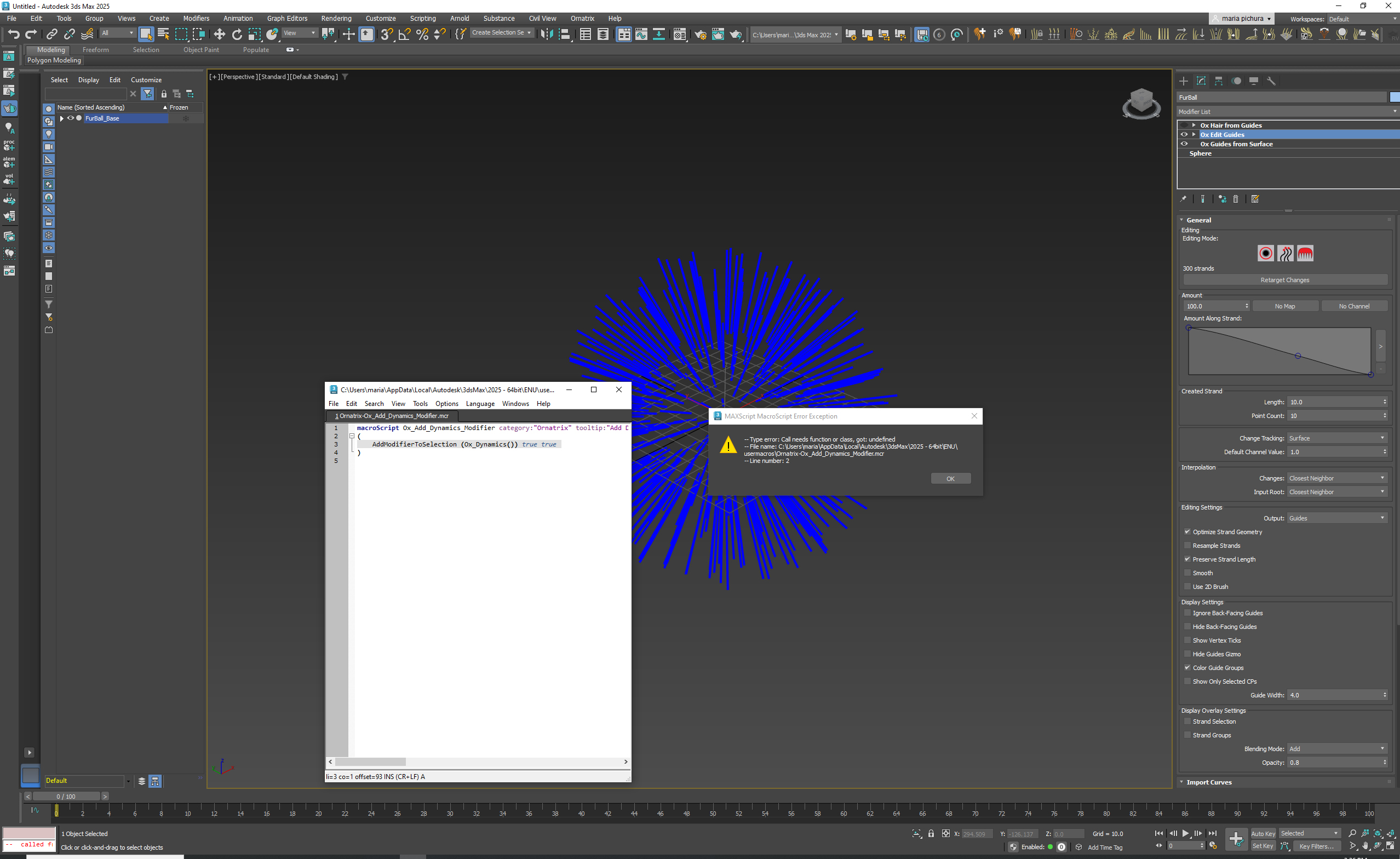Click the Create panel plus icon
The image size is (1400, 859).
pos(1184,81)
